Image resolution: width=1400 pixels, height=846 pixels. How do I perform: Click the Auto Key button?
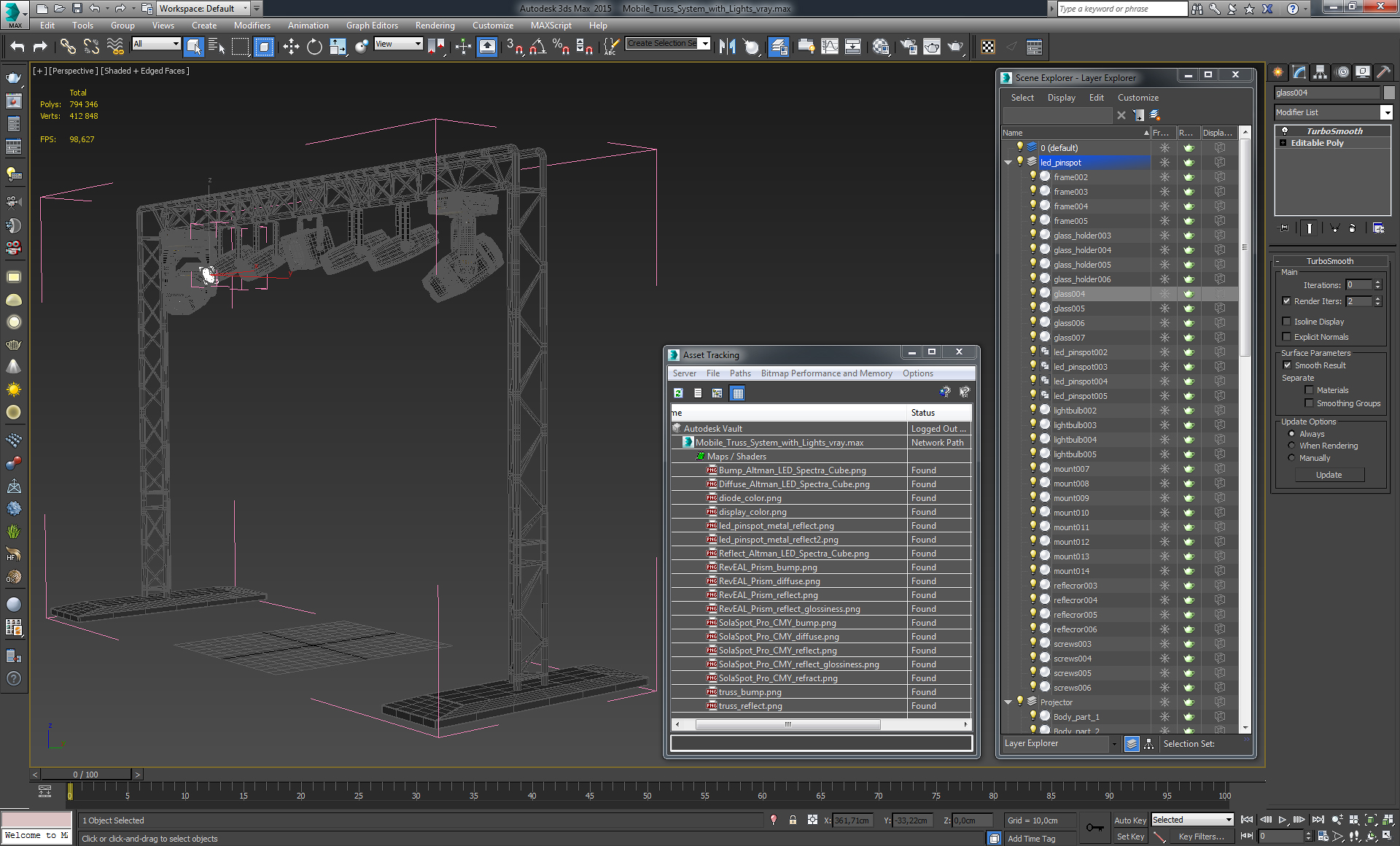click(x=1129, y=820)
